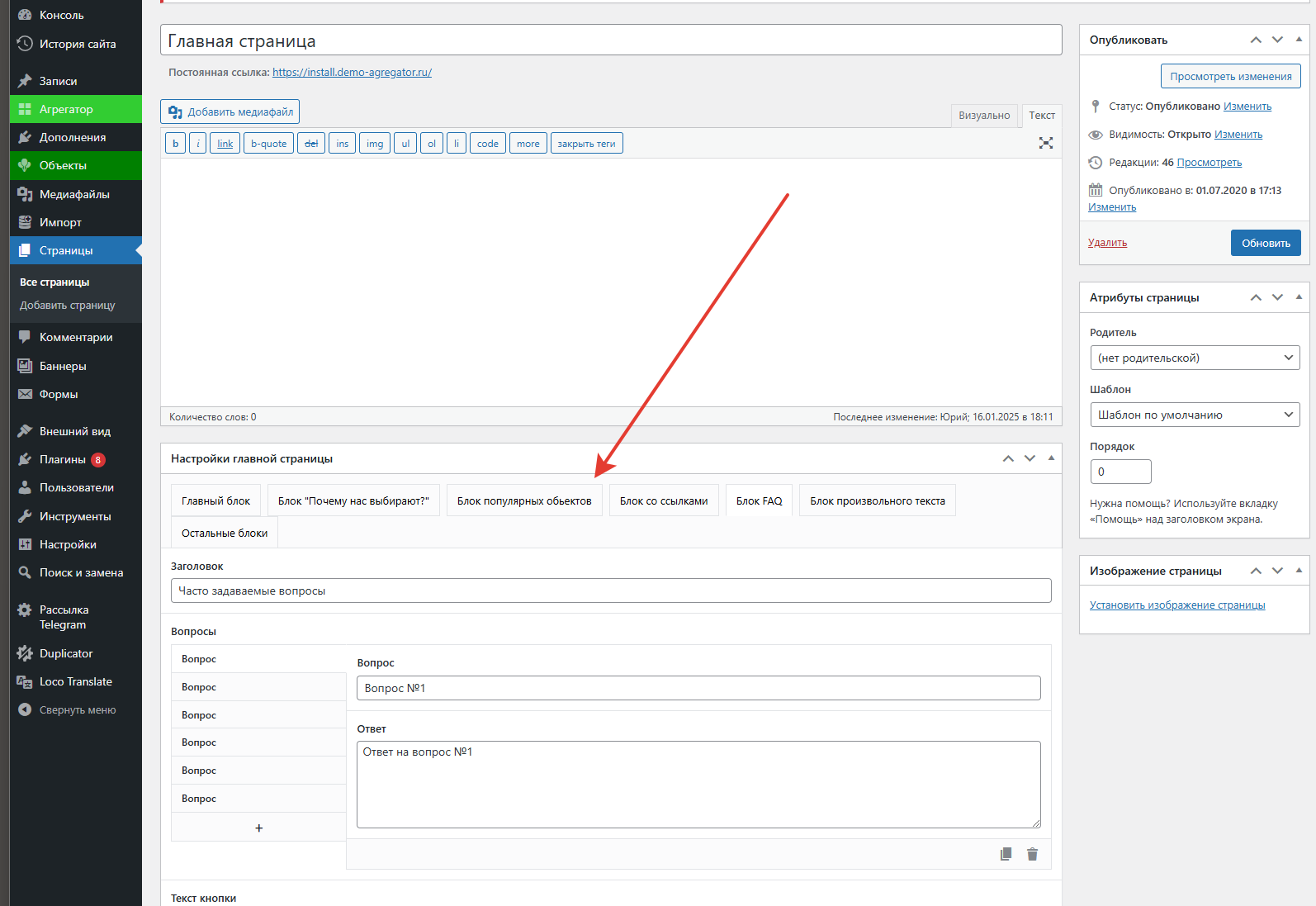The height and width of the screenshot is (906, 1316).
Task: Open the Template dropdown
Action: click(1194, 415)
